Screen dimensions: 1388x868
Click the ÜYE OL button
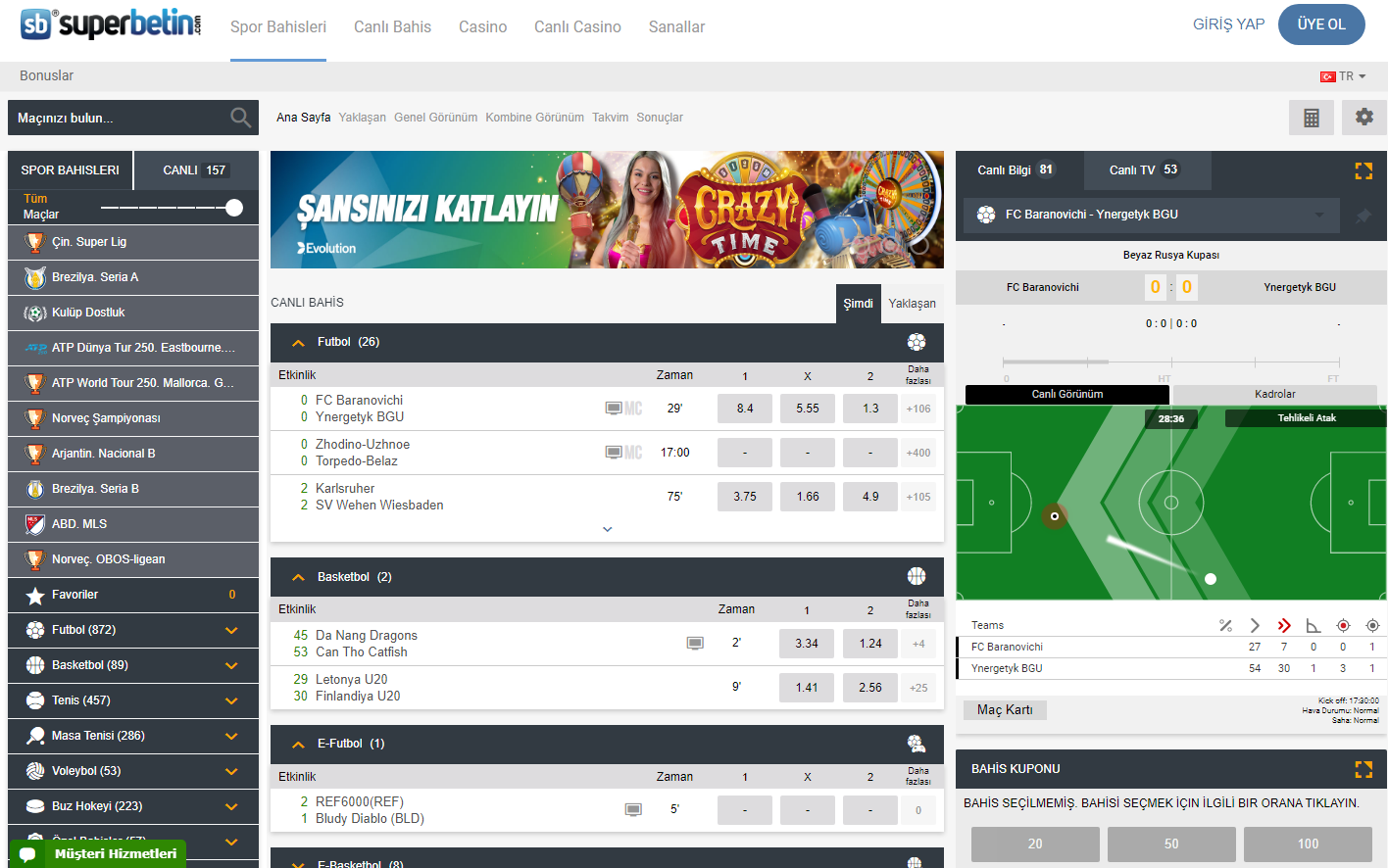pyautogui.click(x=1321, y=24)
